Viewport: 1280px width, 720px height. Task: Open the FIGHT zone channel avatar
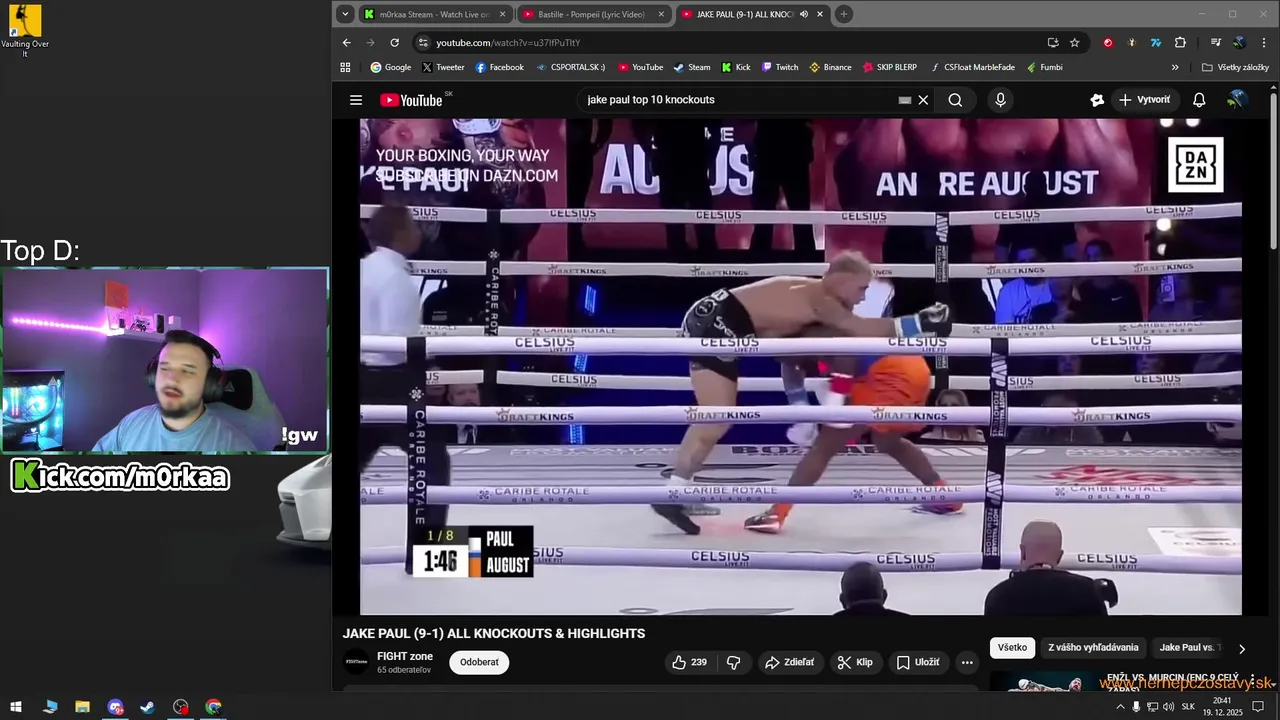(x=356, y=662)
